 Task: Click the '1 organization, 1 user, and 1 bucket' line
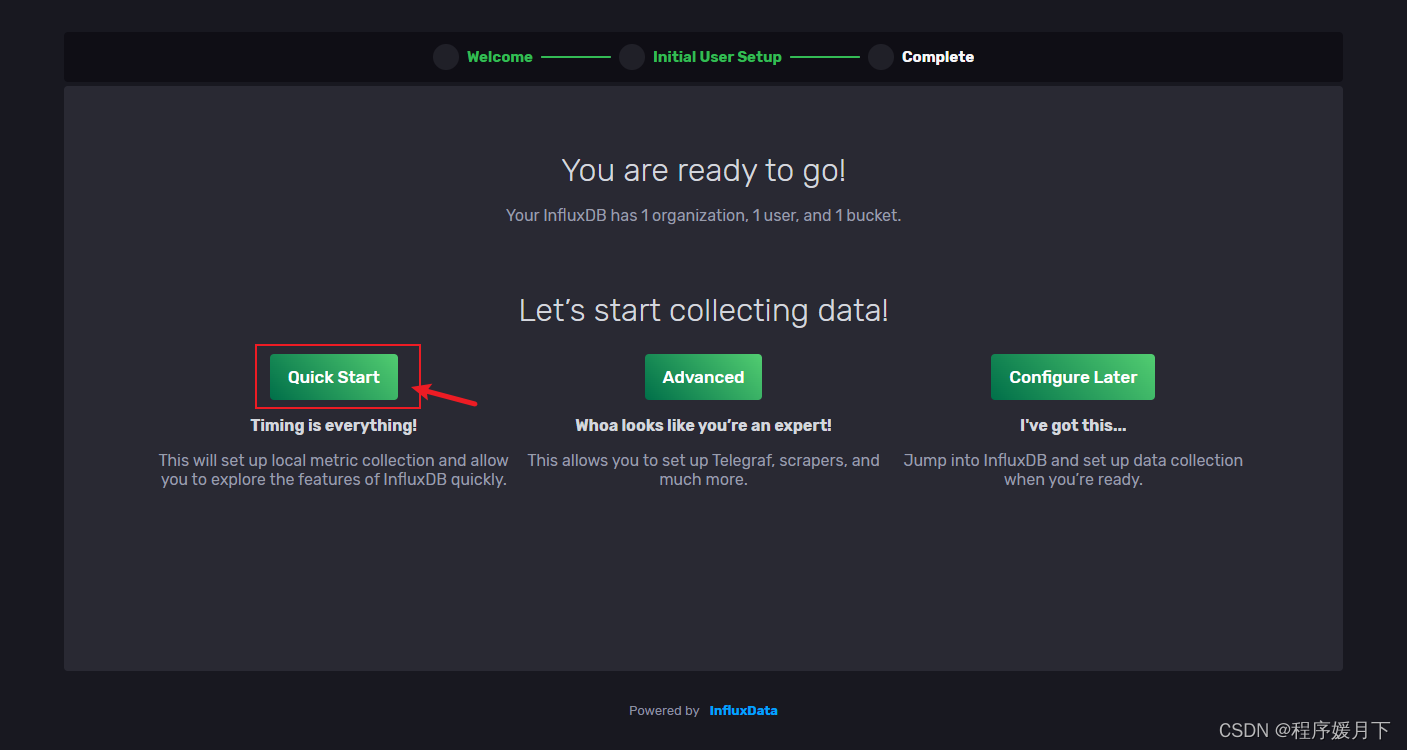point(703,215)
